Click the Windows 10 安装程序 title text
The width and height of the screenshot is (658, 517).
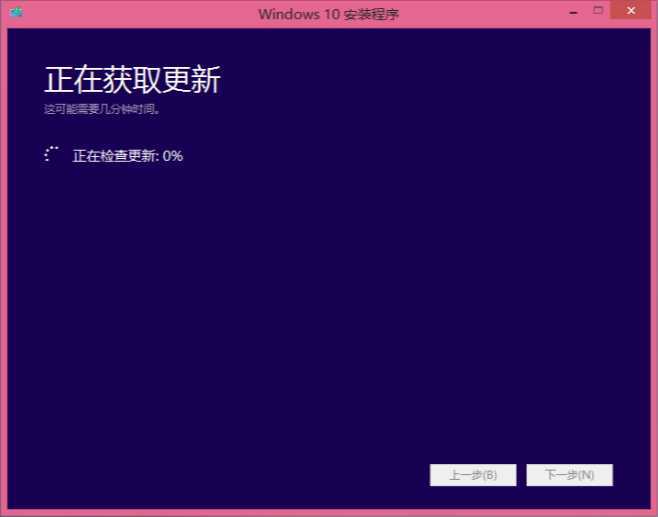pos(329,14)
